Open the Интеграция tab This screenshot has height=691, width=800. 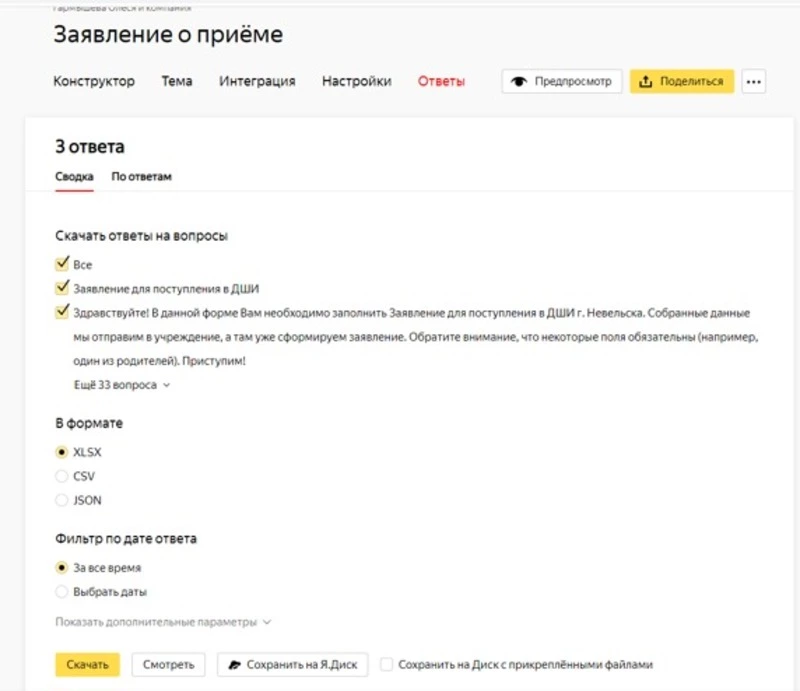pyautogui.click(x=257, y=81)
